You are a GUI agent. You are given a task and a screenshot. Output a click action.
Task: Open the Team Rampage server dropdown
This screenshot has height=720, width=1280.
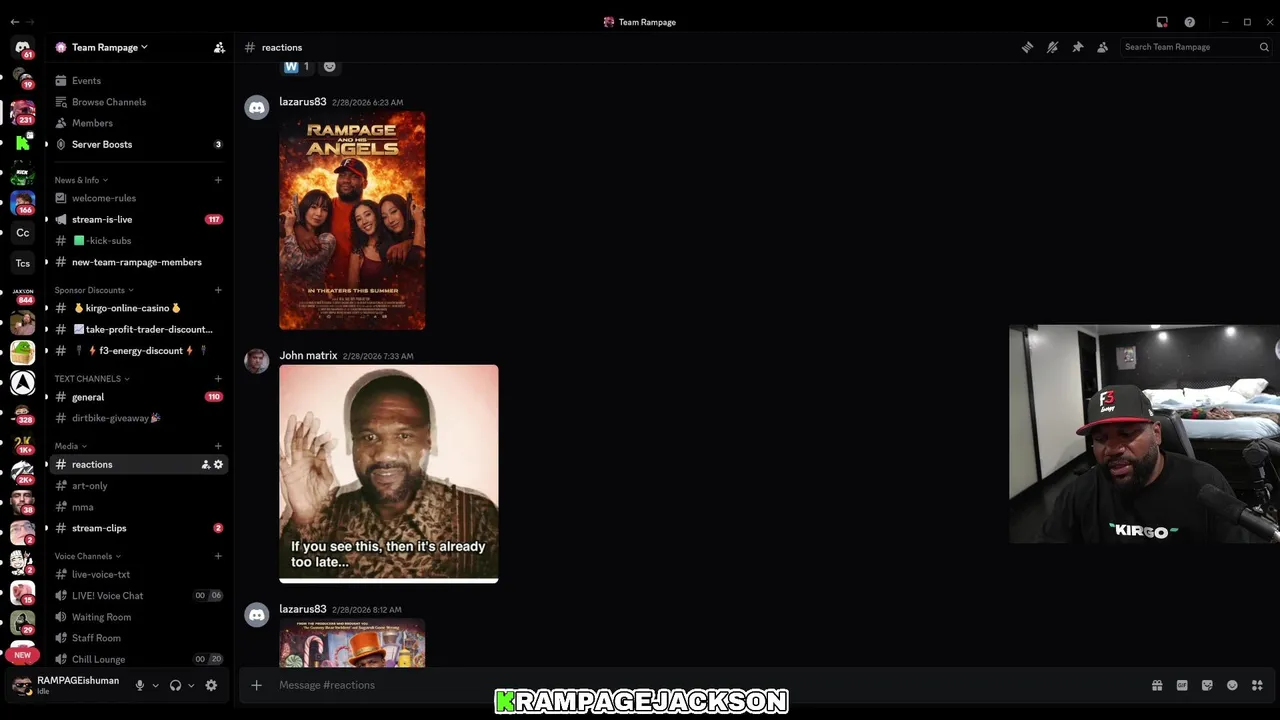[x=110, y=47]
